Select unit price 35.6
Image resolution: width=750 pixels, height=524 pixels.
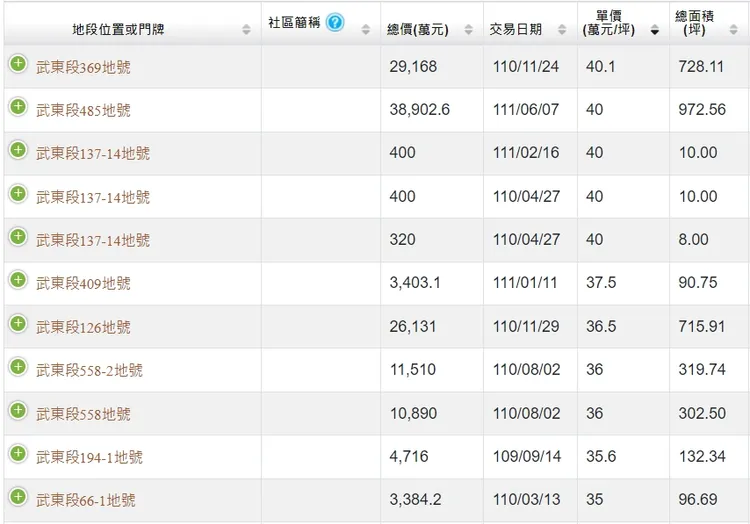(x=601, y=456)
